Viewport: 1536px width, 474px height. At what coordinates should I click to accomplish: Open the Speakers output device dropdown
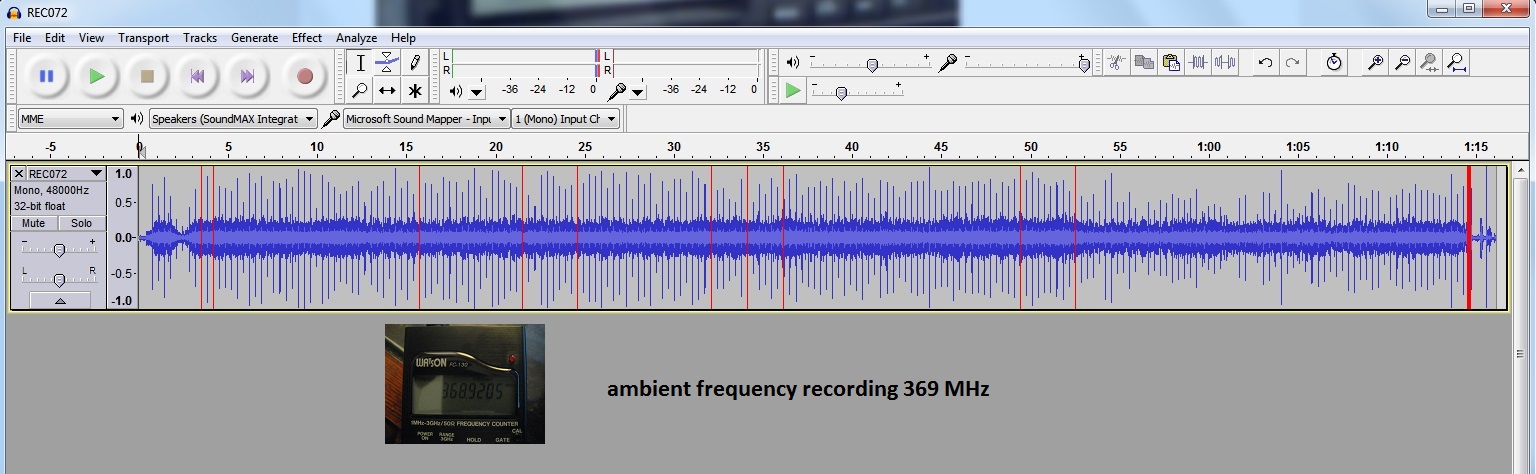point(233,119)
